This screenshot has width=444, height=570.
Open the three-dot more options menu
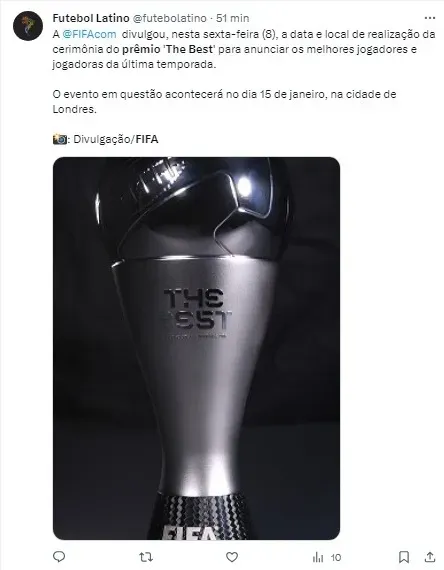(x=430, y=18)
